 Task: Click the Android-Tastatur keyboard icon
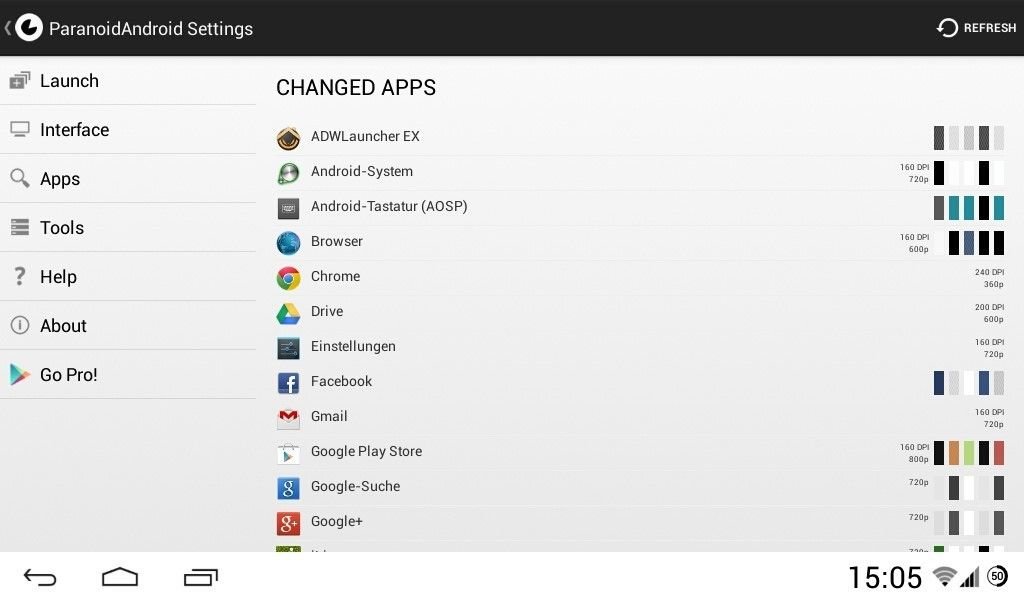click(288, 208)
